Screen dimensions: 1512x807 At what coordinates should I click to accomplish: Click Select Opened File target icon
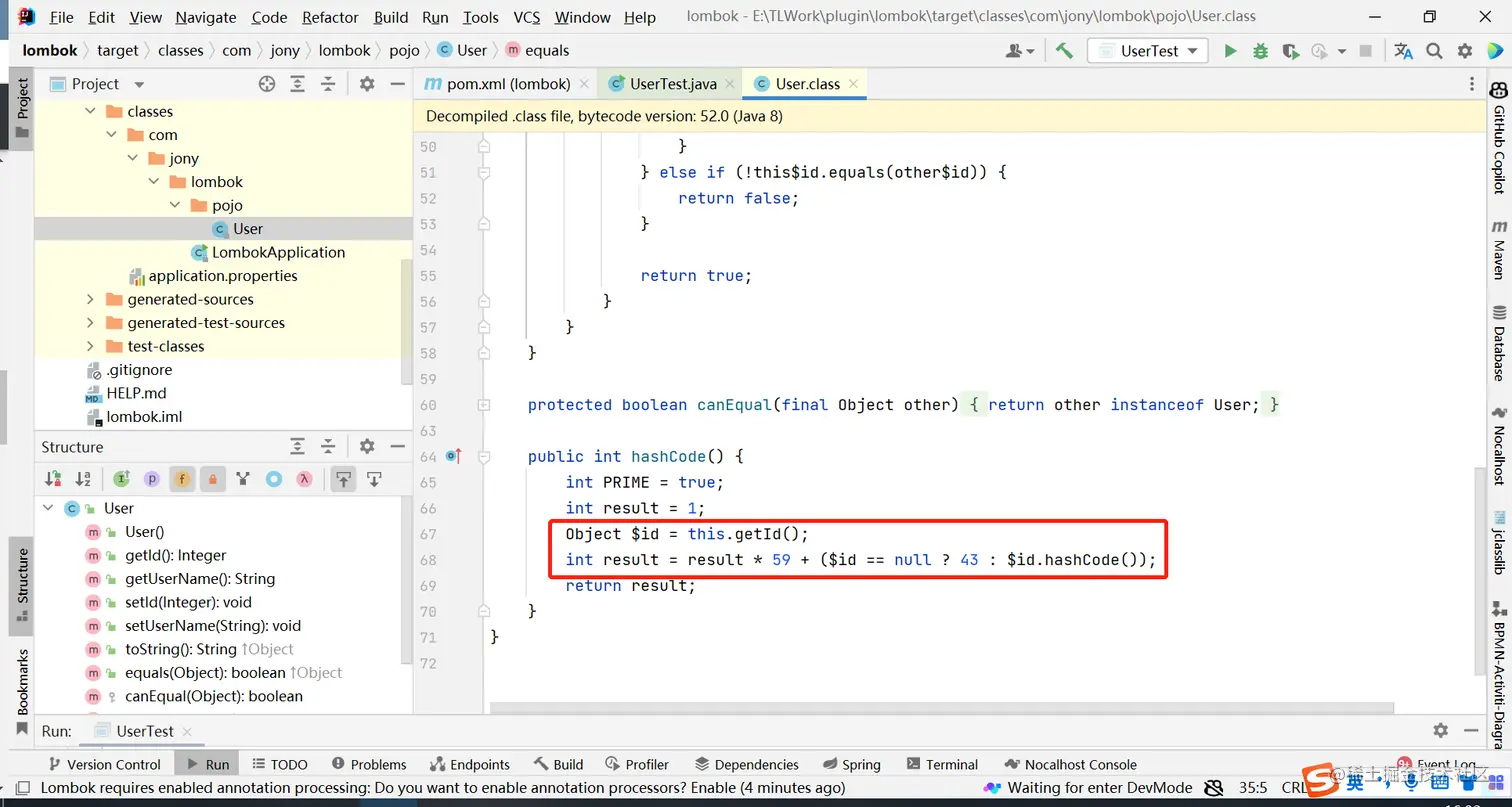pyautogui.click(x=267, y=84)
